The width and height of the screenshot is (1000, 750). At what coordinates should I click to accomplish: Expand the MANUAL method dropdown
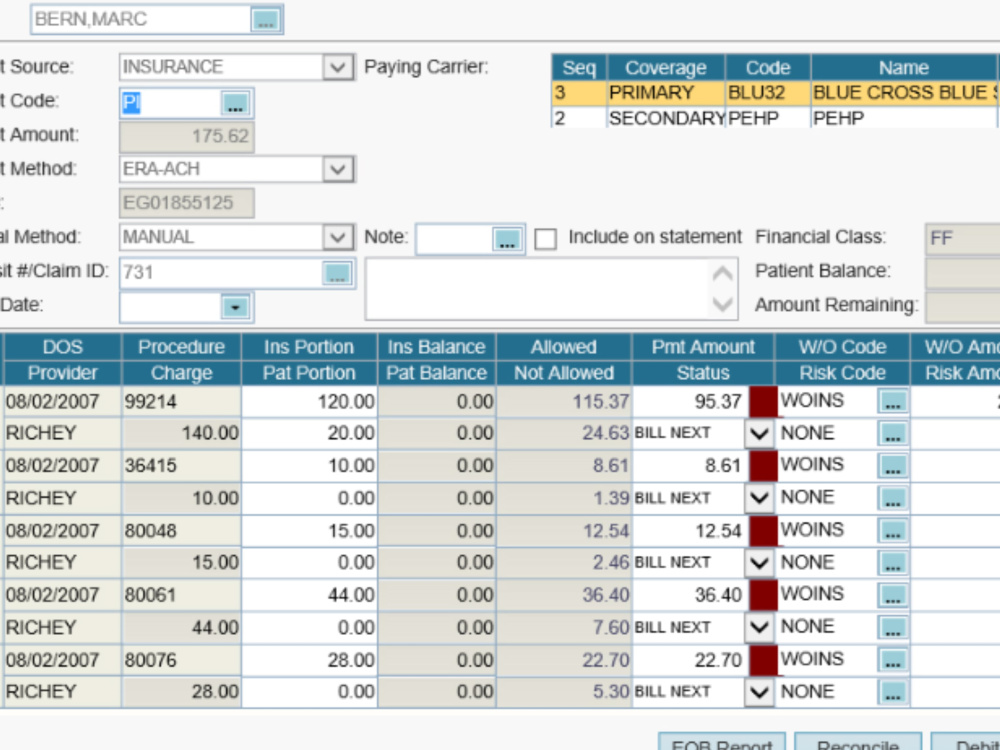point(338,238)
